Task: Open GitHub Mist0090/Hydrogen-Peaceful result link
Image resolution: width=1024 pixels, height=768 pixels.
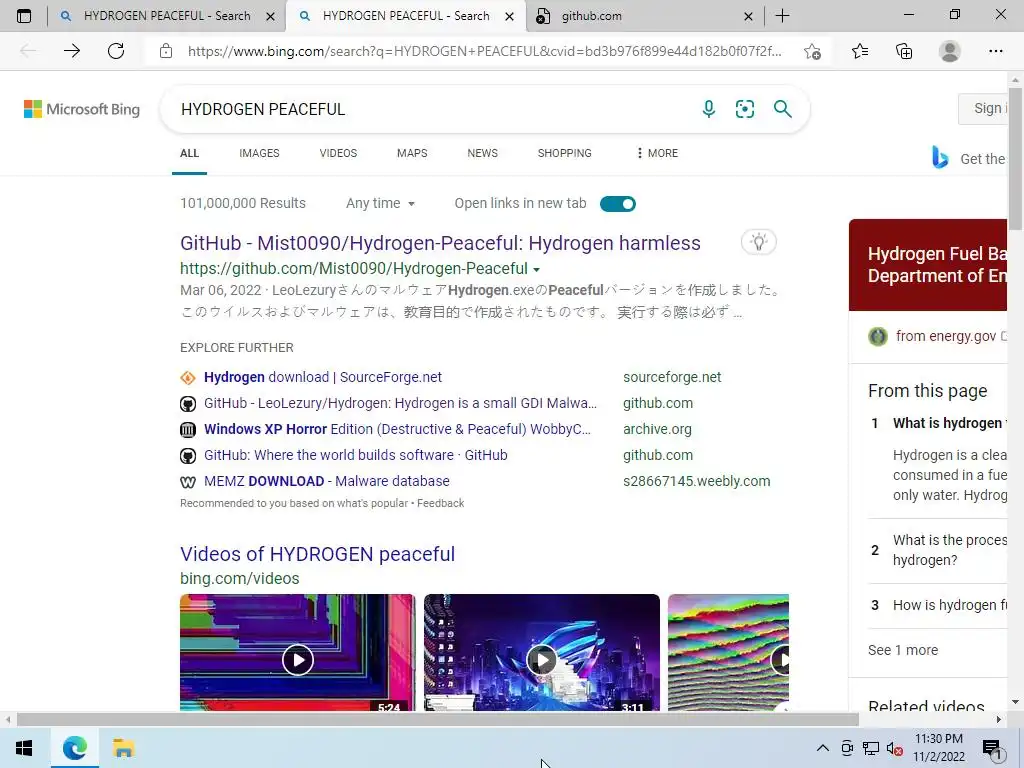Action: click(x=440, y=243)
